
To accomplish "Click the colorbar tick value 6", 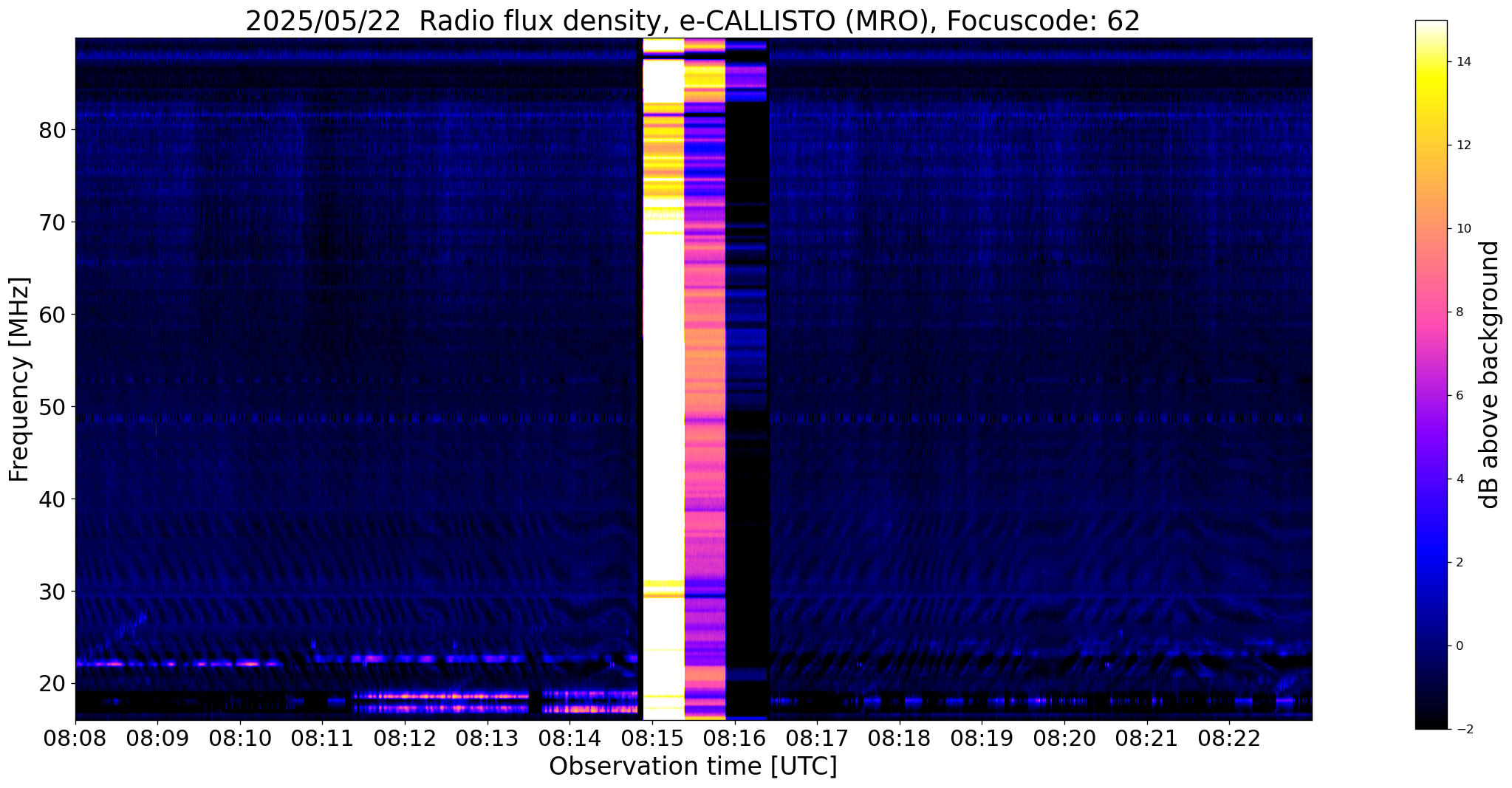I will tap(1459, 396).
